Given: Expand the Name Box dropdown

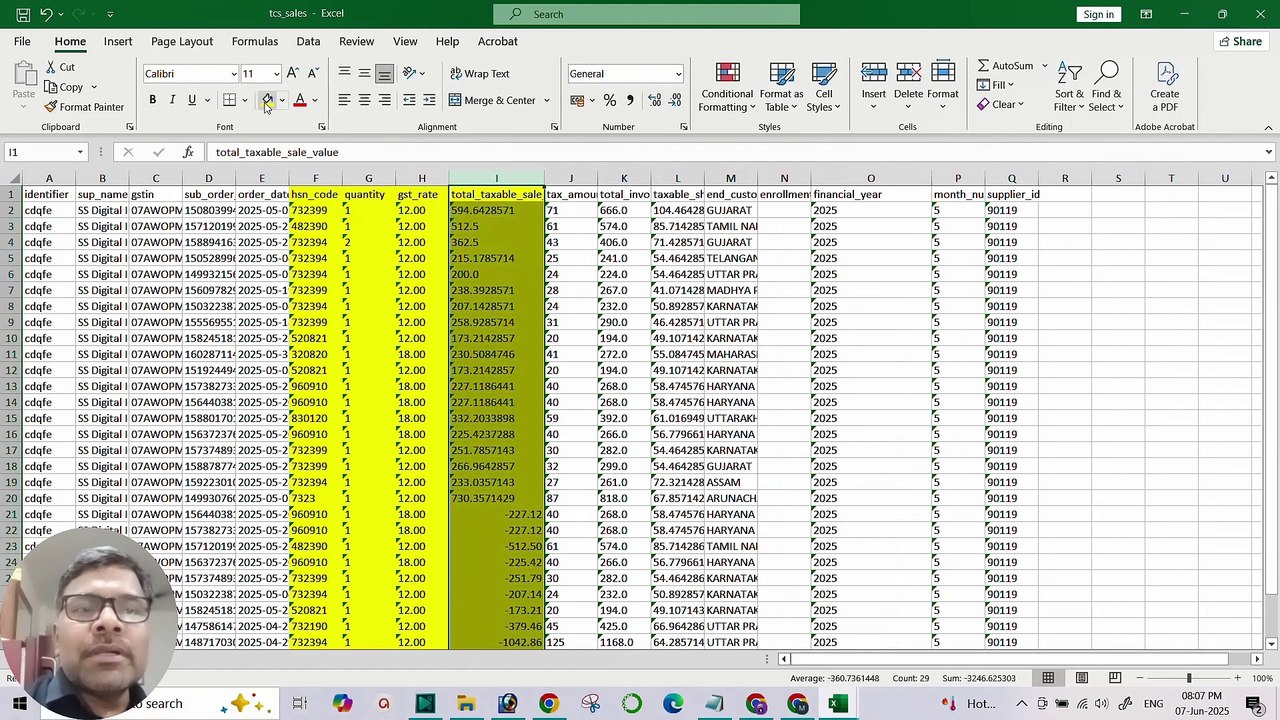Looking at the screenshot, I should tap(80, 152).
